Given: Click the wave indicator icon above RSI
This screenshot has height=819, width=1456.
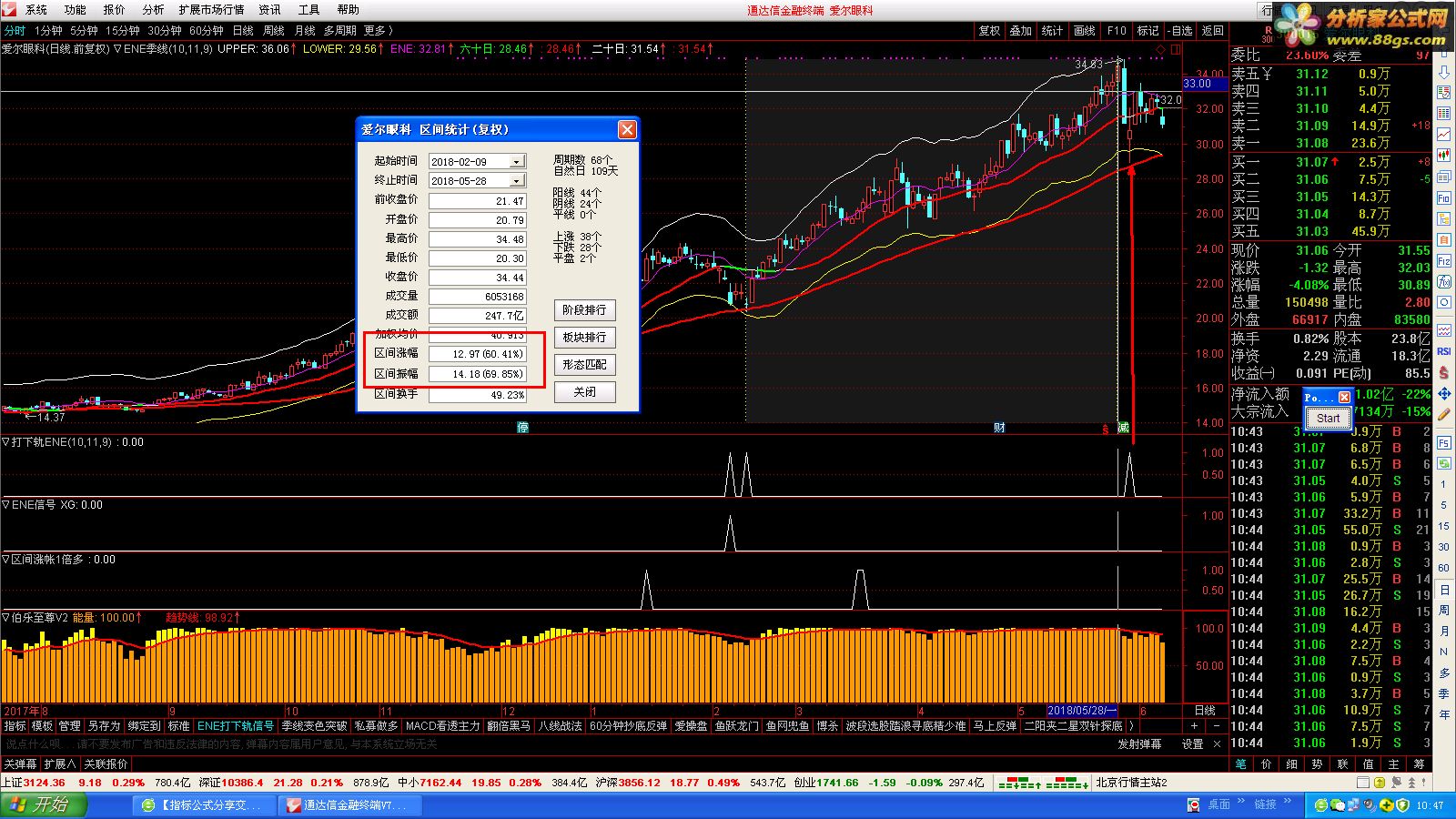Looking at the screenshot, I should [1444, 330].
